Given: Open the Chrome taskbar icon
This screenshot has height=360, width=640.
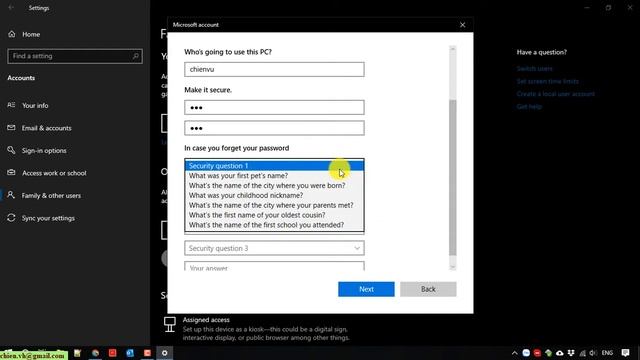Looking at the screenshot, I should pos(95,353).
